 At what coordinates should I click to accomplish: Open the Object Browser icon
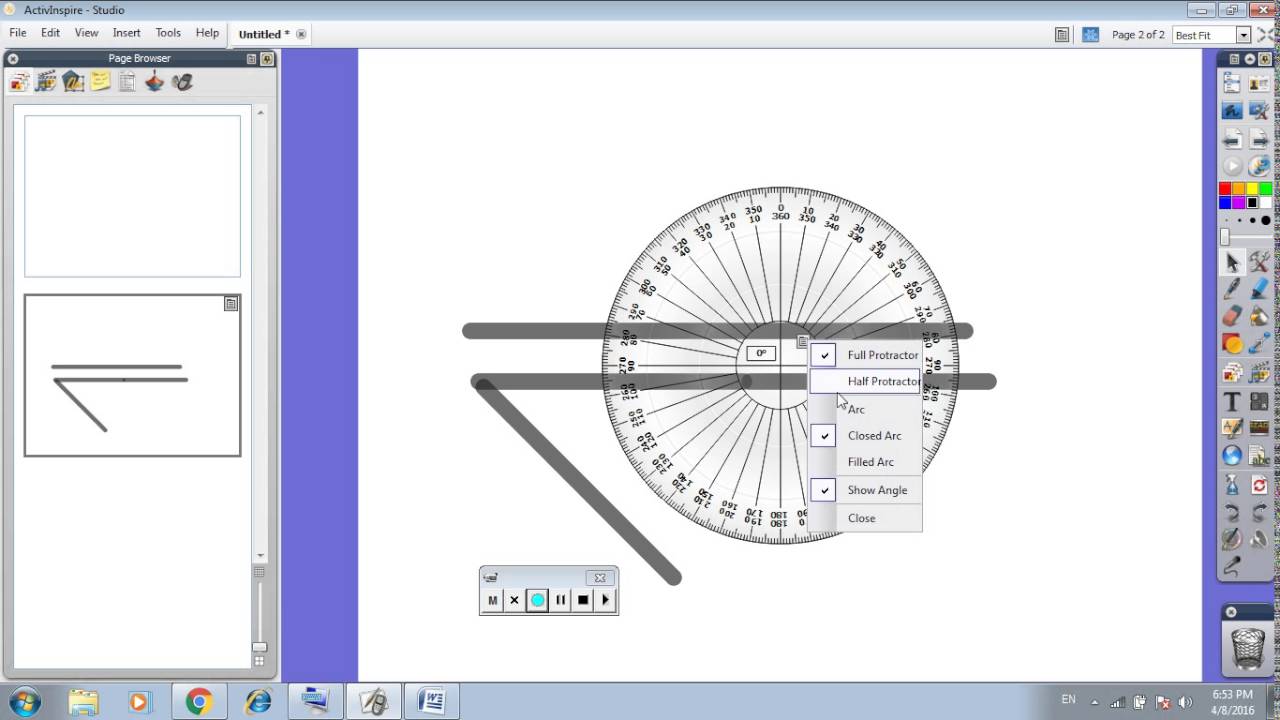(x=73, y=82)
